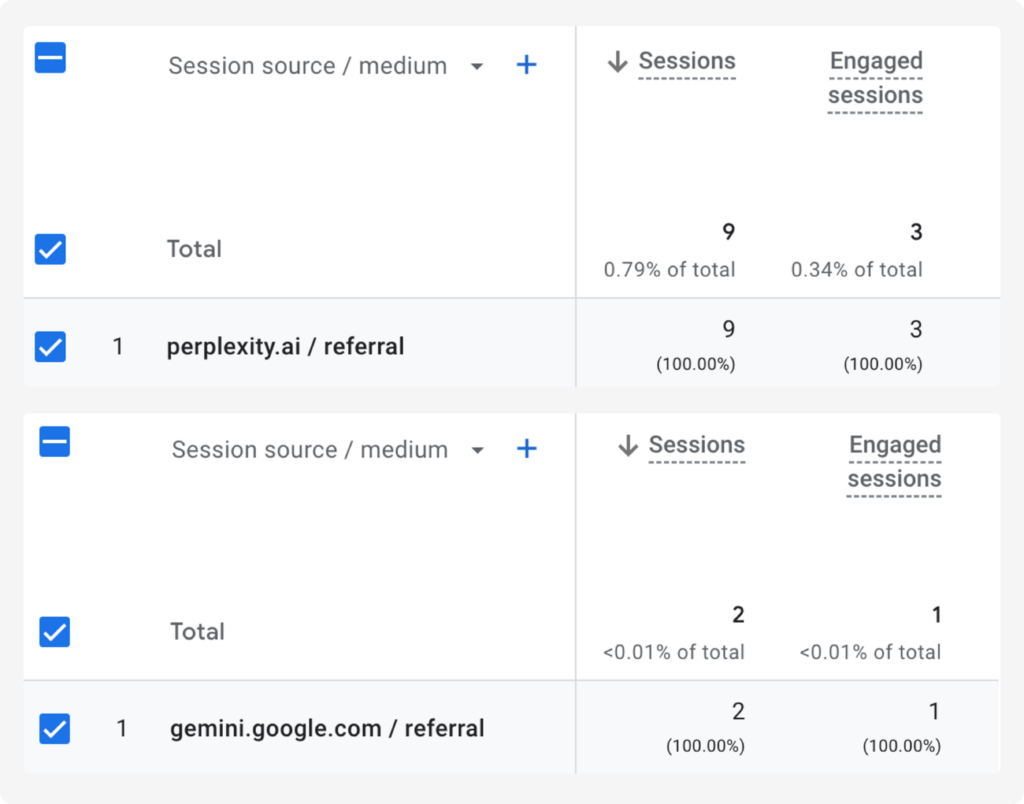Click the sort arrow beside Sessions in the bottom table
Image resolution: width=1024 pixels, height=804 pixels.
pyautogui.click(x=628, y=445)
